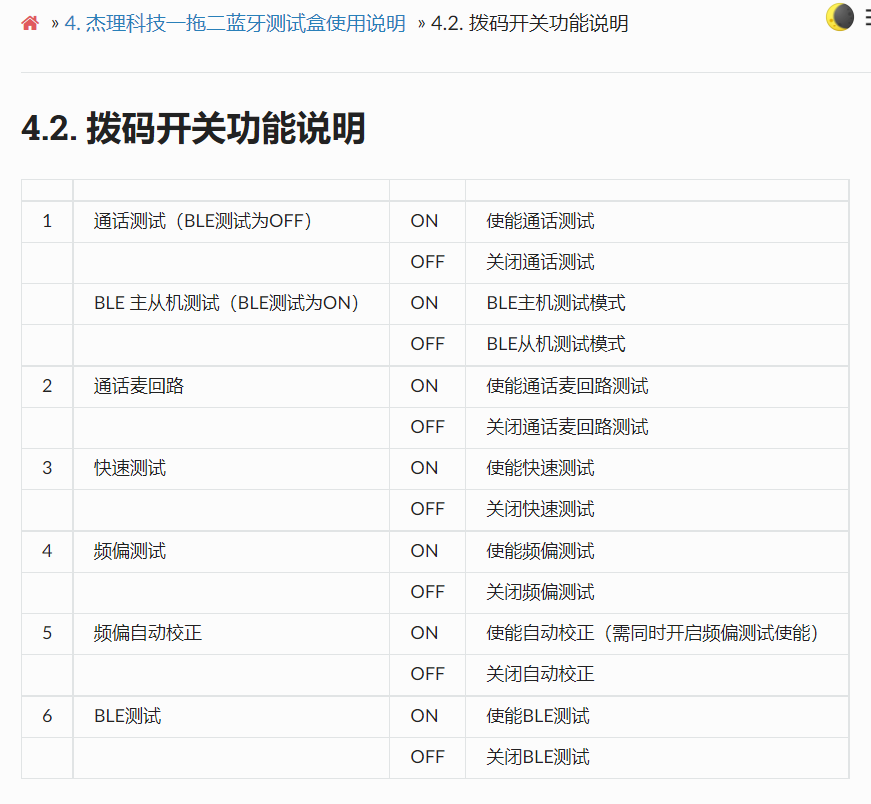This screenshot has width=871, height=804.
Task: Select the cell 关闭快速测试
Action: click(x=657, y=510)
